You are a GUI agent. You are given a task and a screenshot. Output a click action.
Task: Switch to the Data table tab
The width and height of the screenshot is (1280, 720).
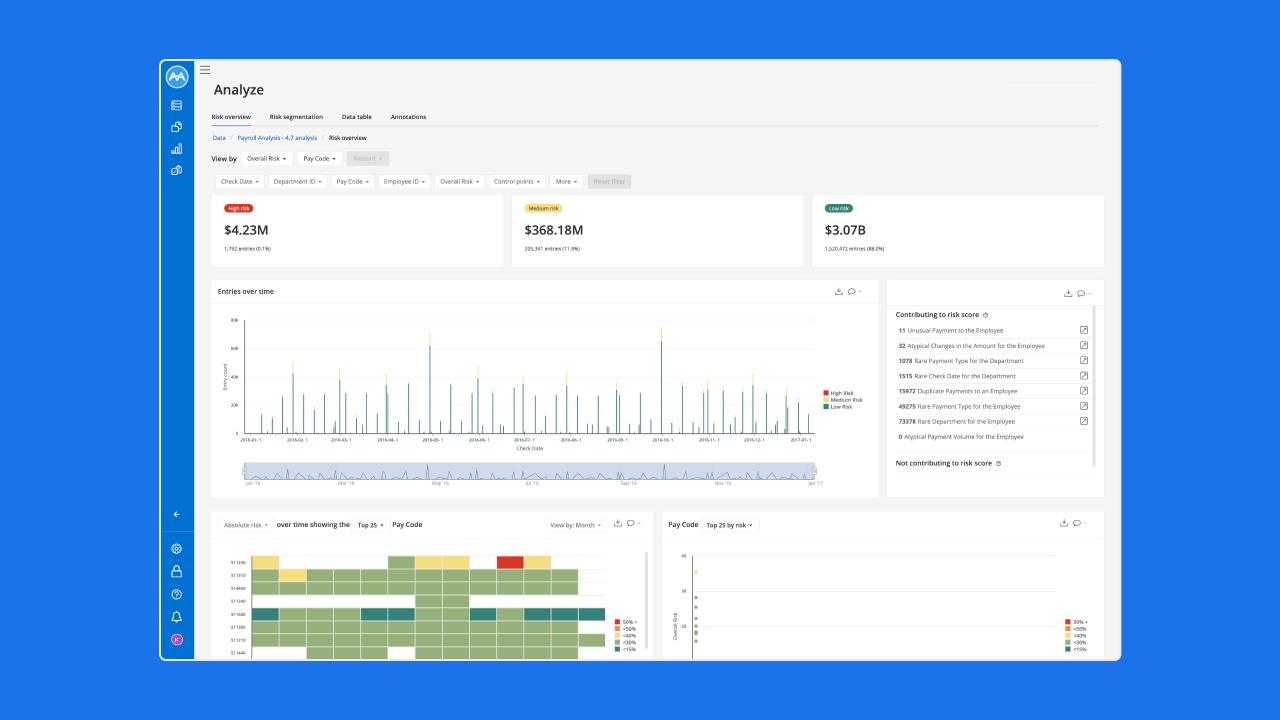tap(357, 117)
